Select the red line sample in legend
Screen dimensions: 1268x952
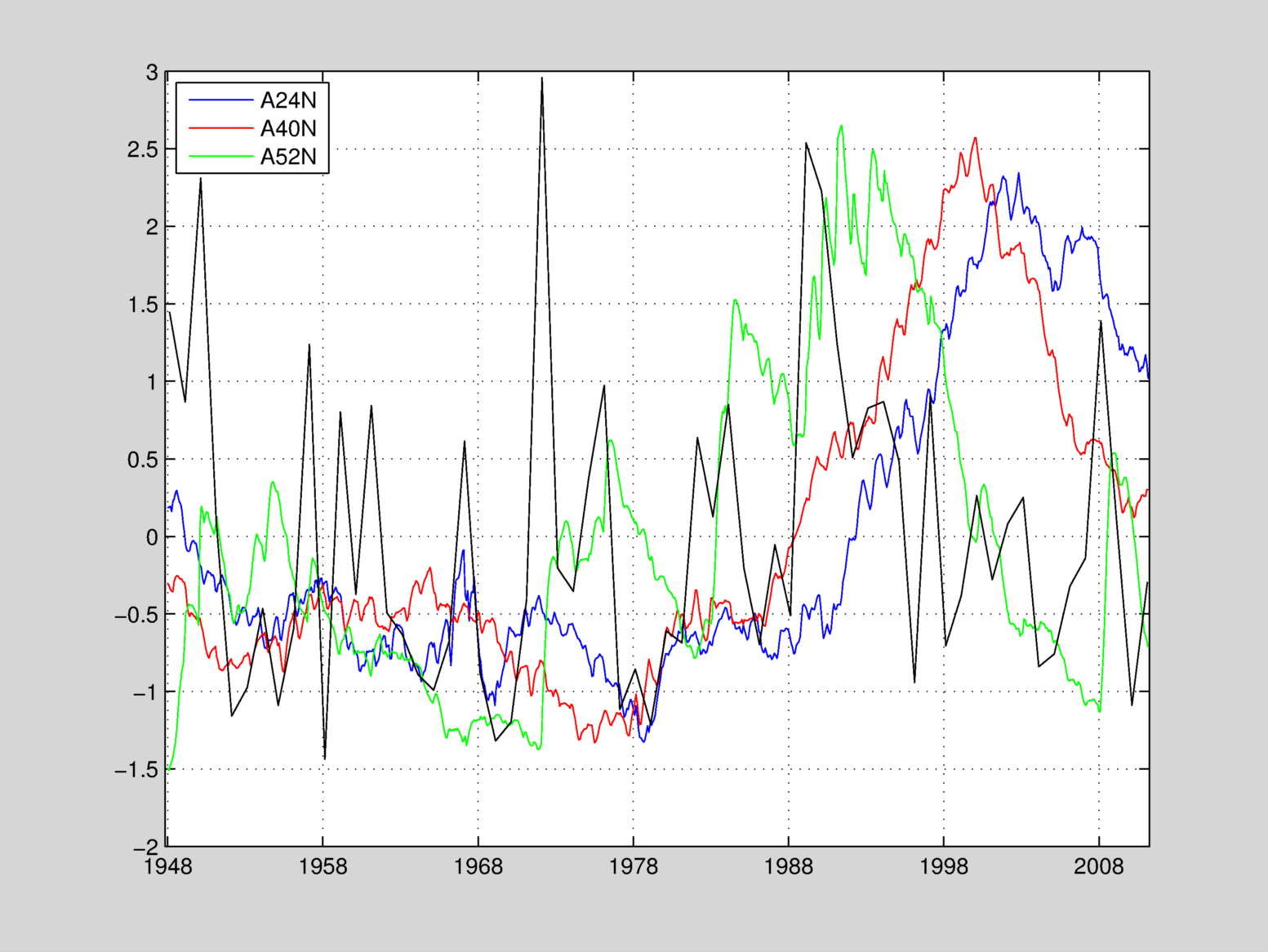[220, 128]
